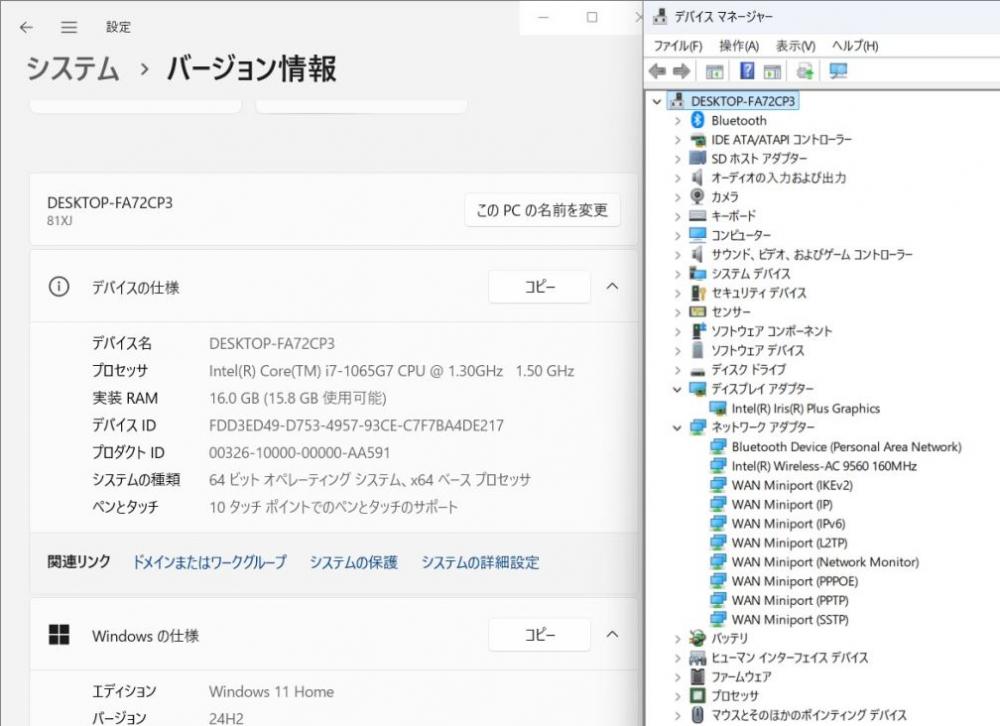Select the keyboard category icon
The image size is (1000, 726).
[698, 216]
